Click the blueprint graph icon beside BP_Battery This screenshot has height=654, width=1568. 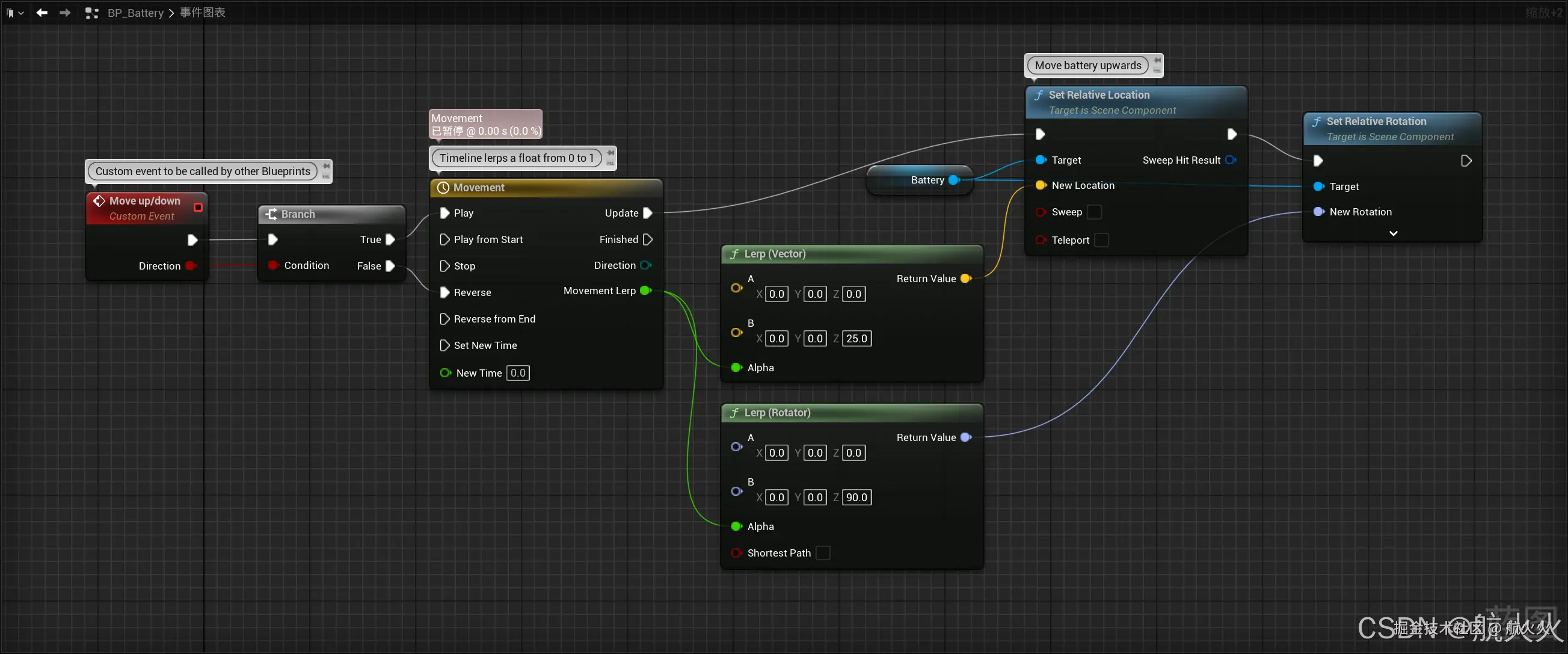pos(92,13)
